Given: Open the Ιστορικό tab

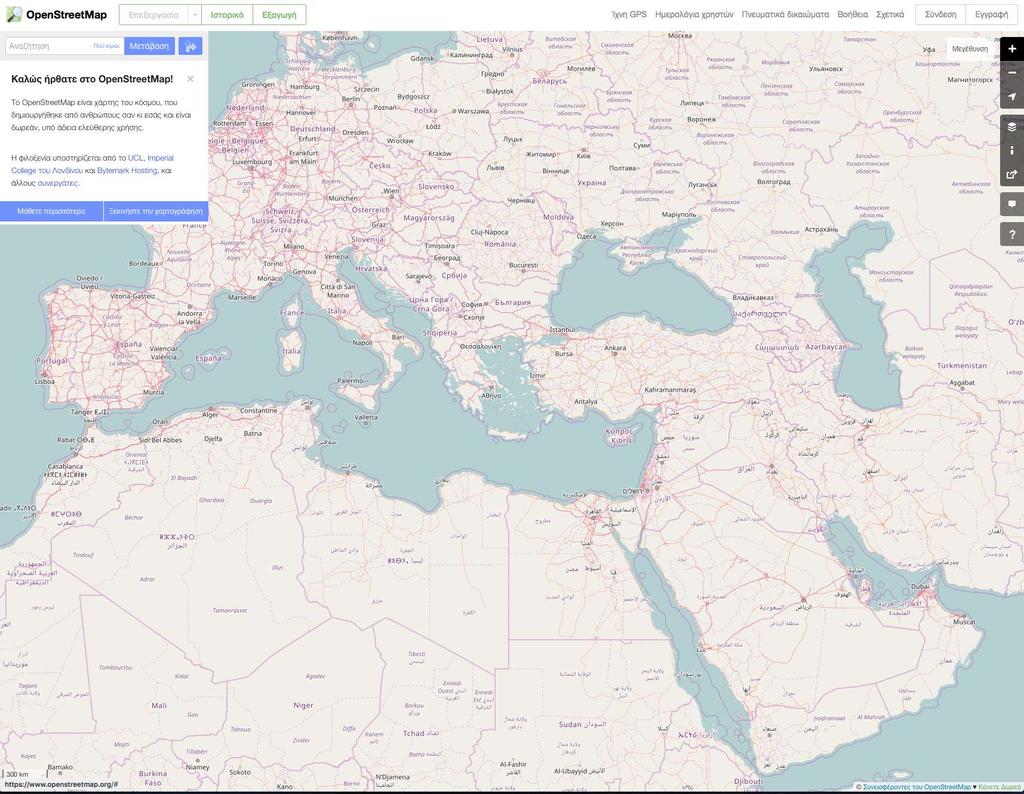Looking at the screenshot, I should [x=227, y=14].
